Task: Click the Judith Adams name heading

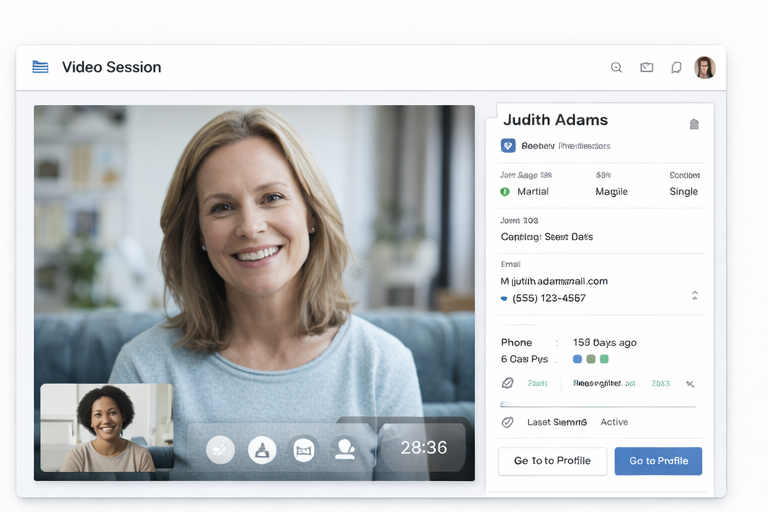Action: (555, 120)
